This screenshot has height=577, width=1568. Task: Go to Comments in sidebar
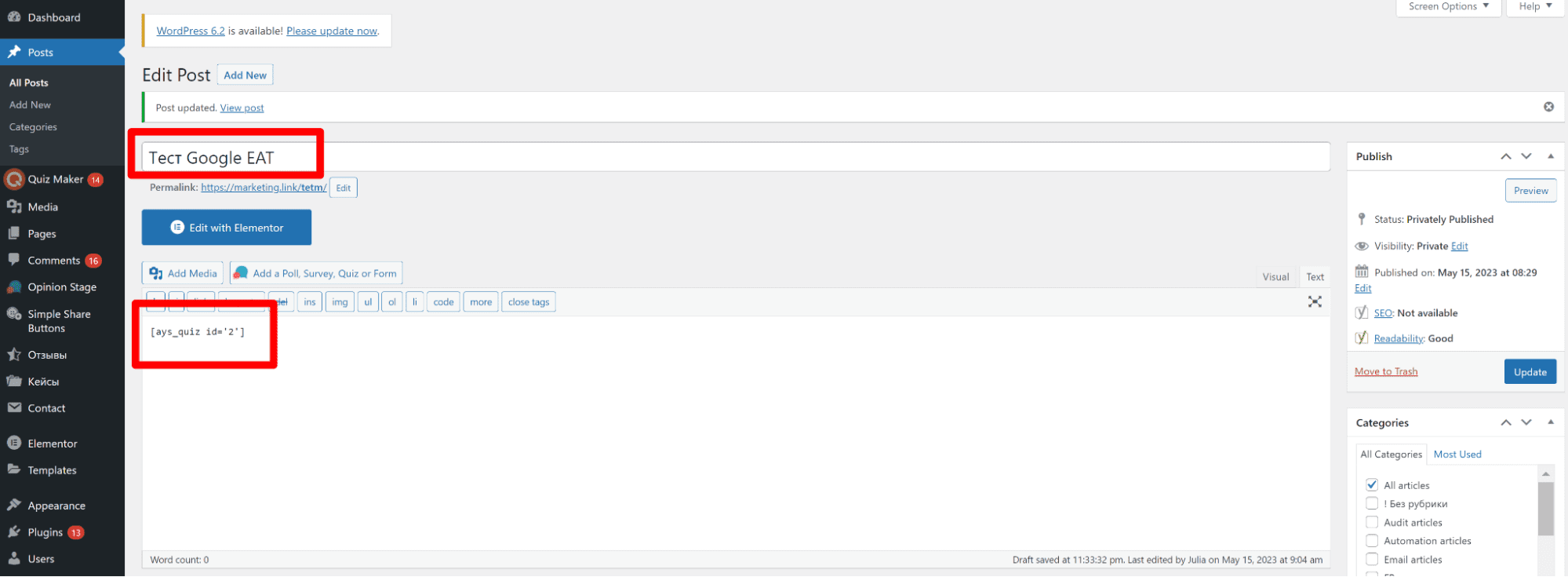[x=53, y=261]
